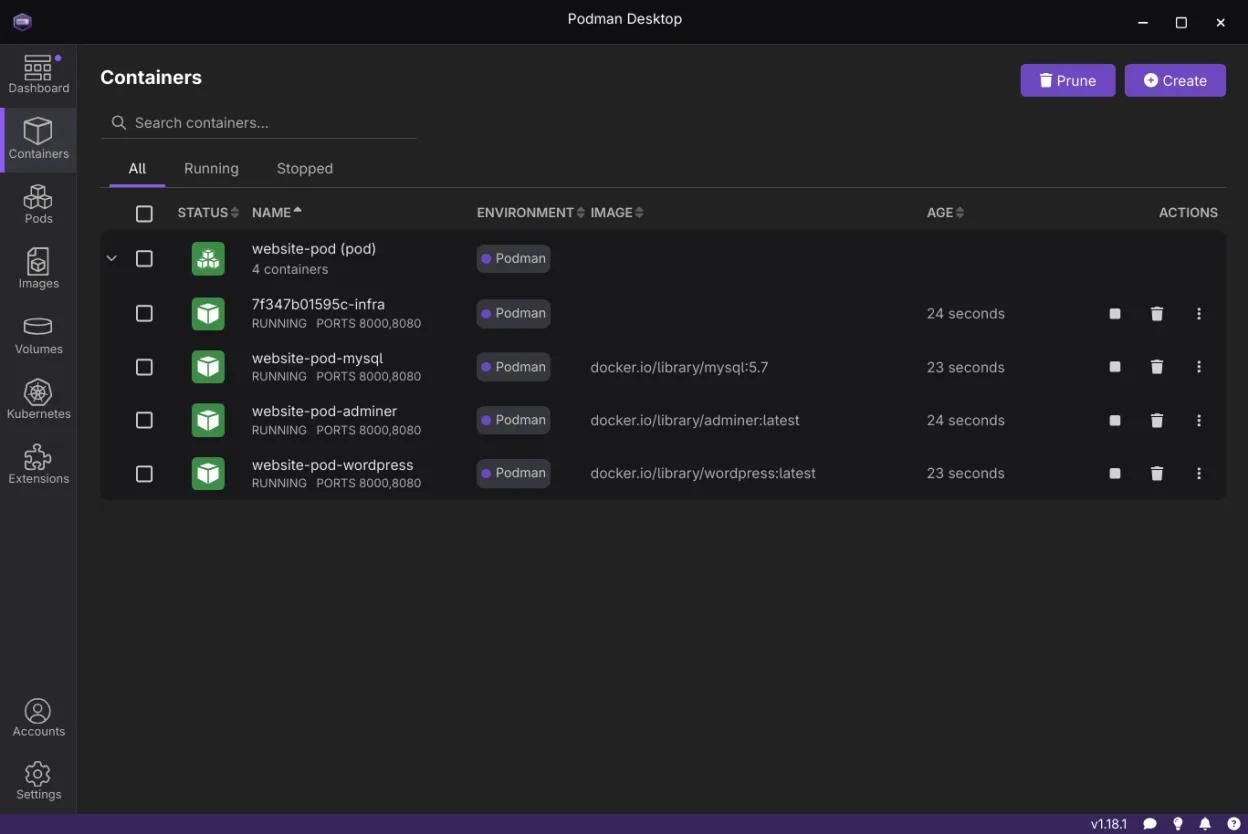Check the website-pod (pod) checkbox
This screenshot has width=1248, height=834.
pyautogui.click(x=144, y=259)
